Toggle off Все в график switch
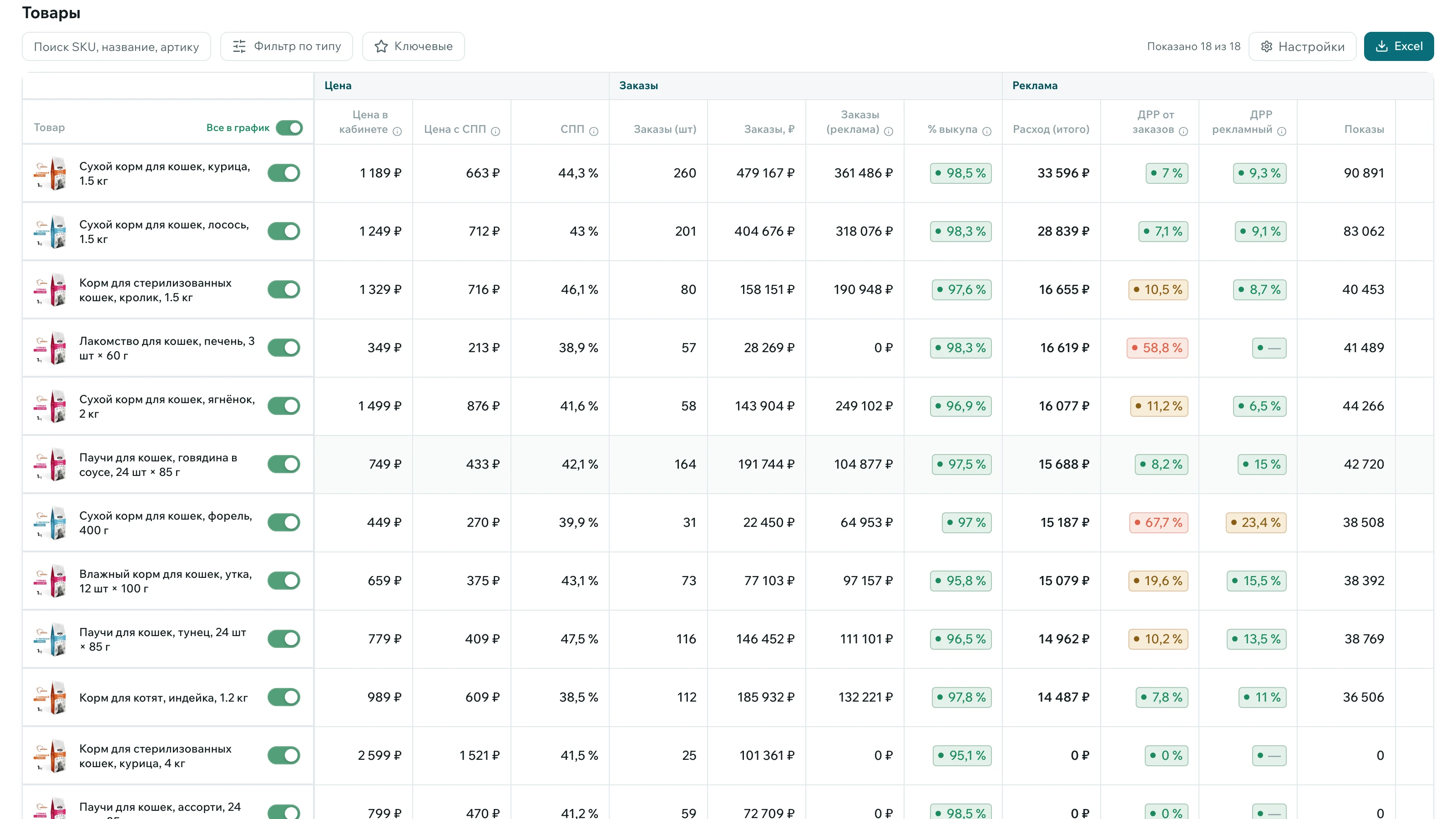1456x819 pixels. (x=289, y=128)
